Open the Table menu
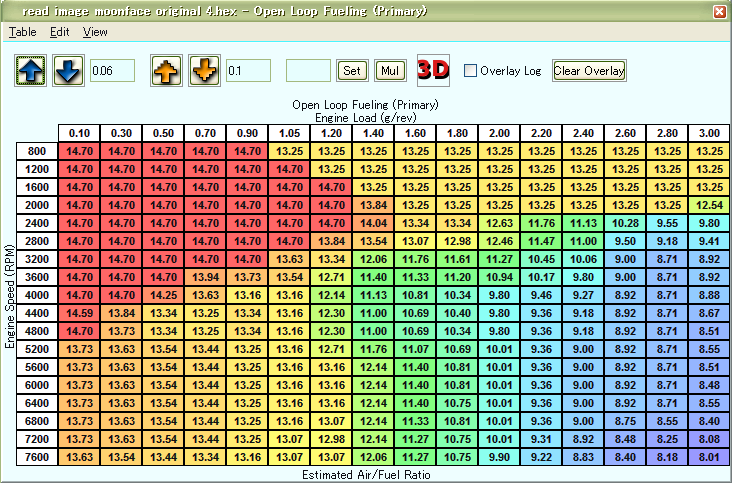Image resolution: width=732 pixels, height=483 pixels. 22,32
